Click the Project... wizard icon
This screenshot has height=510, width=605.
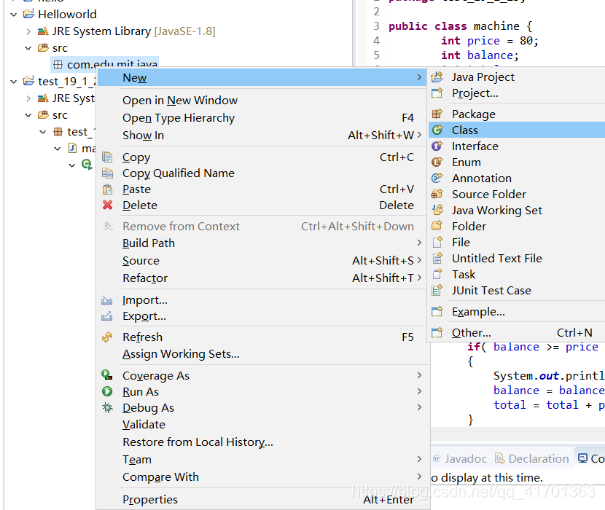(x=437, y=93)
